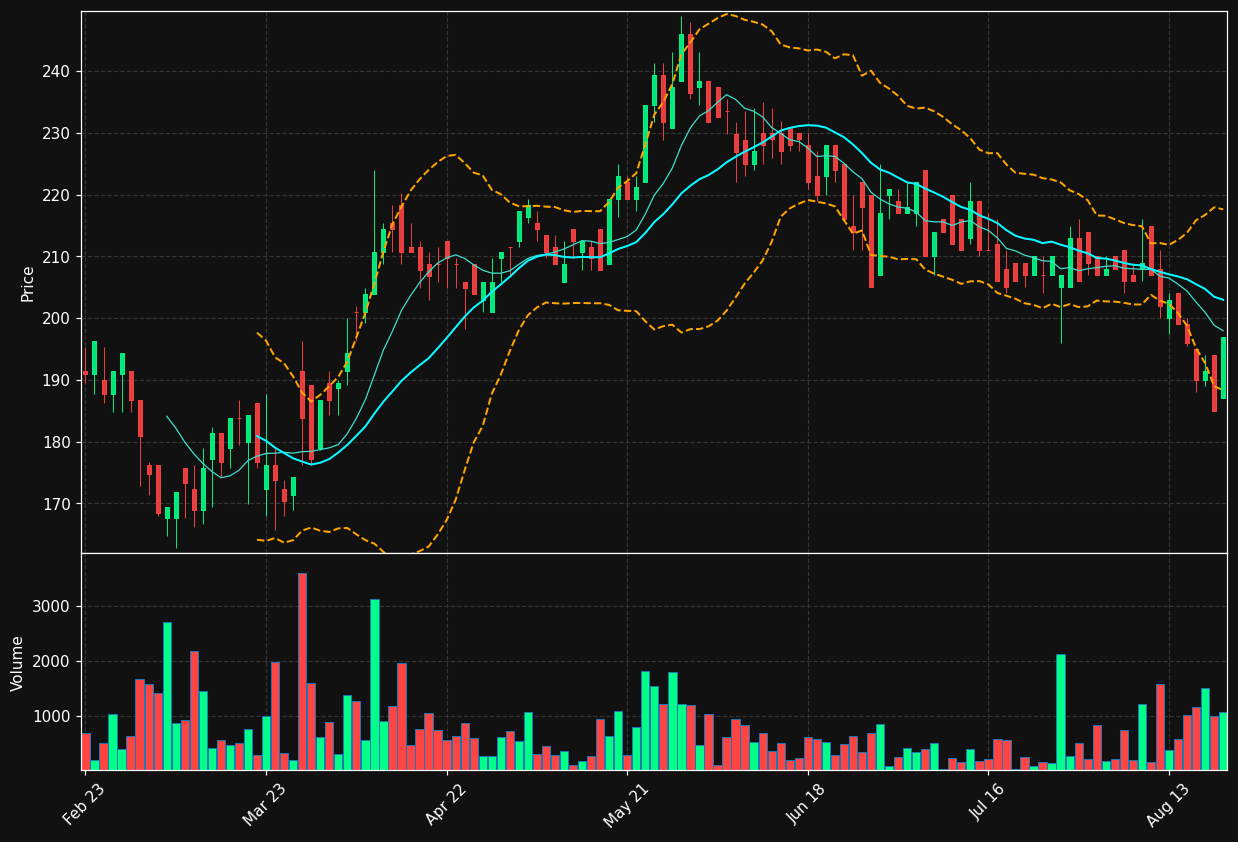Click the 2000 volume tick label

coord(51,662)
